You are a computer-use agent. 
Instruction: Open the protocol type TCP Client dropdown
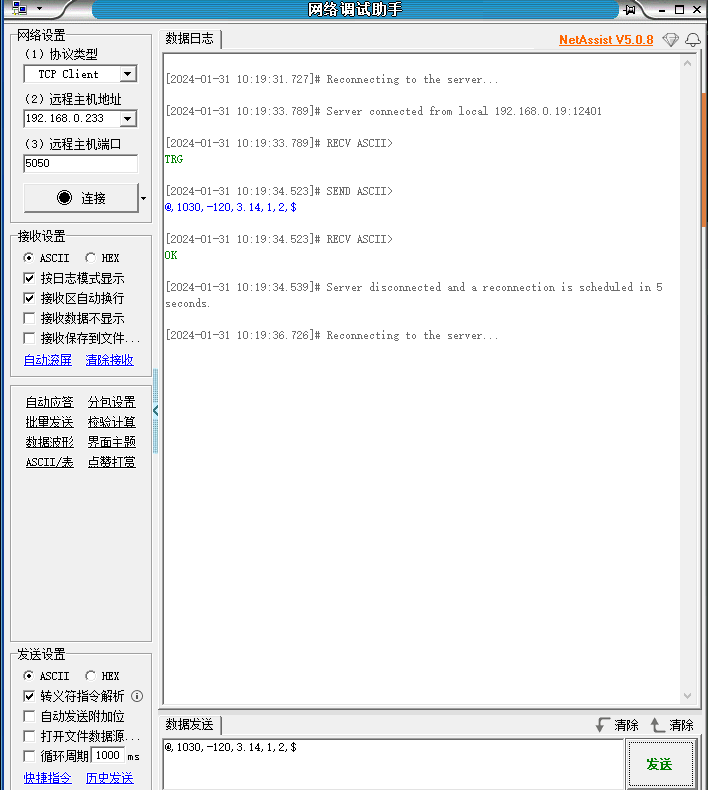(x=127, y=74)
